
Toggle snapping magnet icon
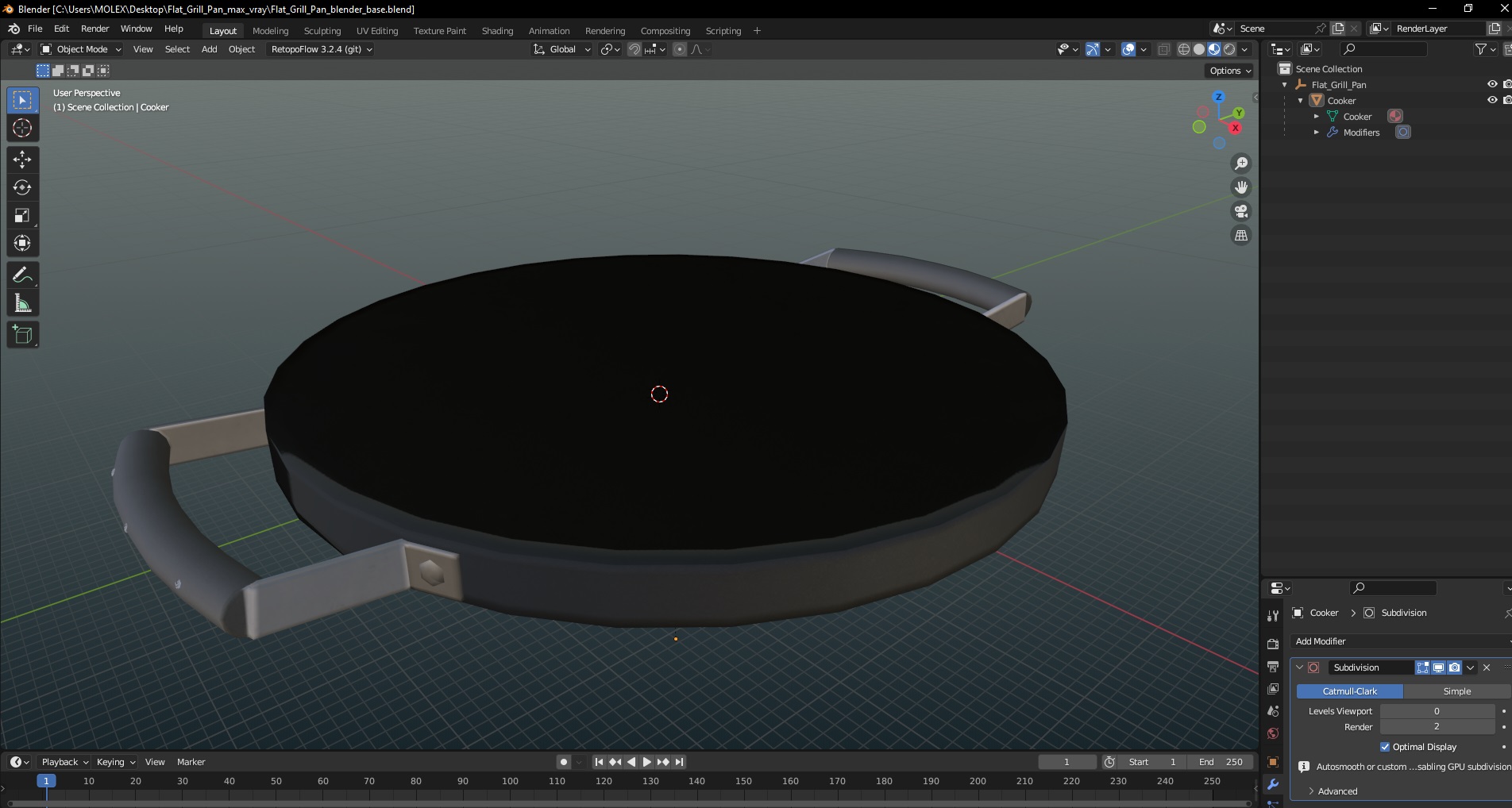(x=634, y=49)
